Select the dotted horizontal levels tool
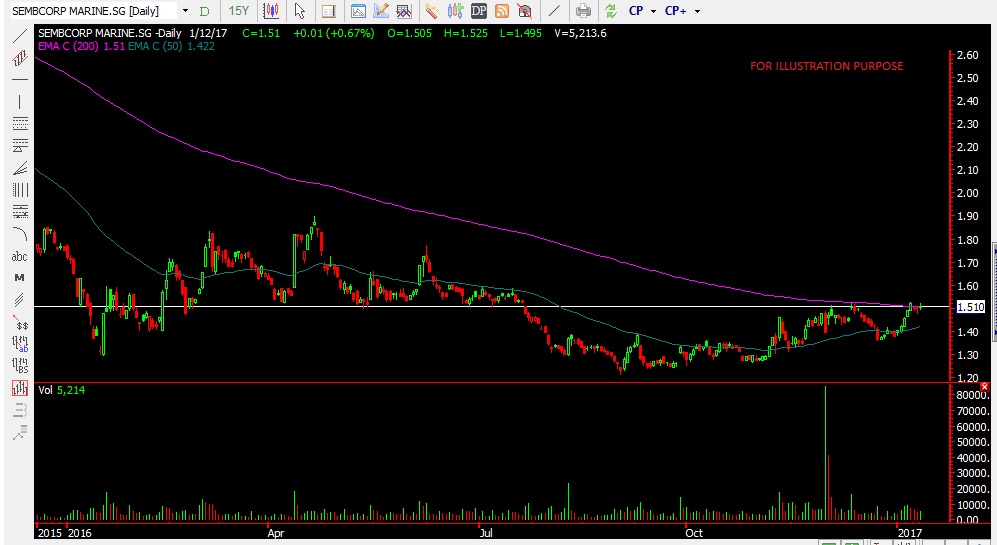Image resolution: width=997 pixels, height=545 pixels. click(20, 123)
